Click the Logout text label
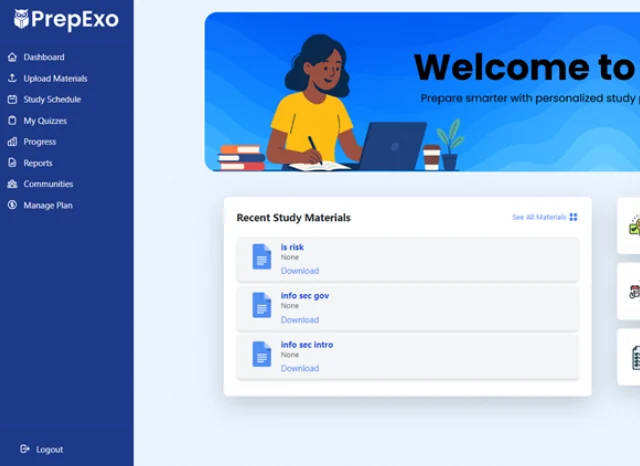The height and width of the screenshot is (466, 640). click(x=49, y=449)
